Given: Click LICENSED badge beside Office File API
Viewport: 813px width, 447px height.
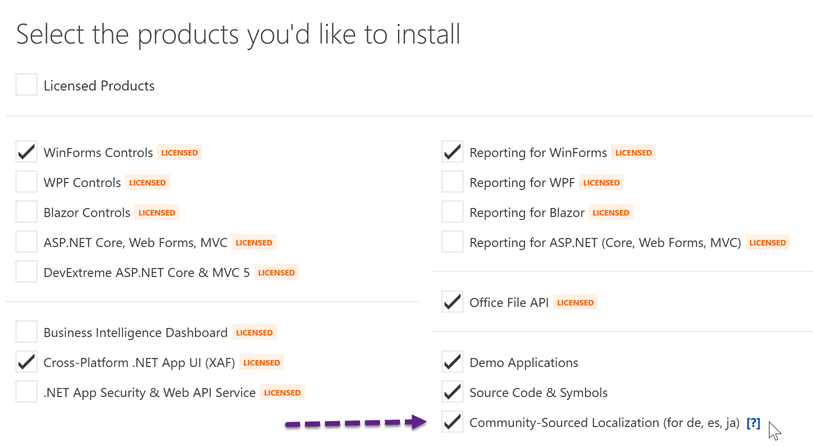Looking at the screenshot, I should [575, 302].
